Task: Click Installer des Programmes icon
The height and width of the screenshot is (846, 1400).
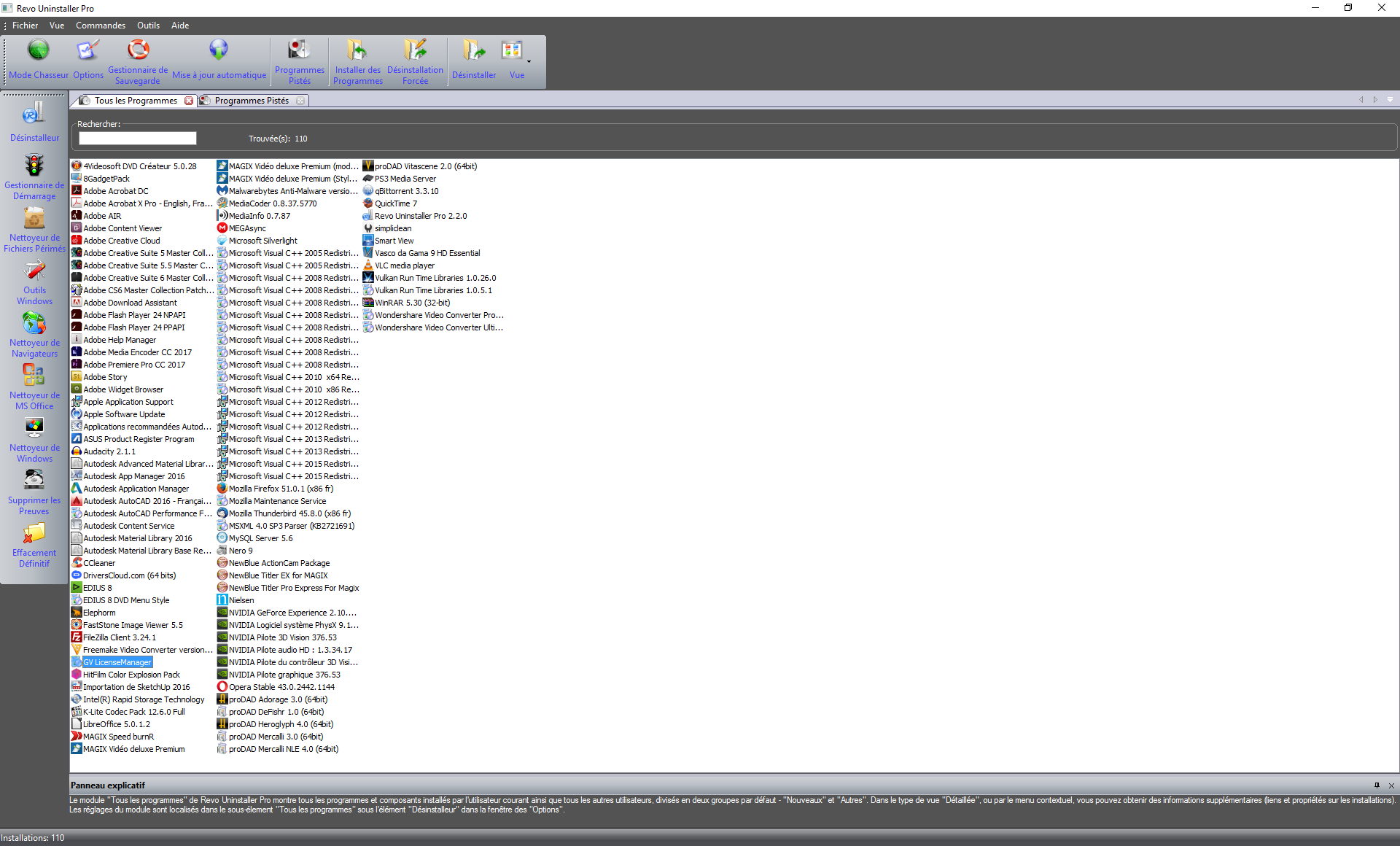Action: 357,61
